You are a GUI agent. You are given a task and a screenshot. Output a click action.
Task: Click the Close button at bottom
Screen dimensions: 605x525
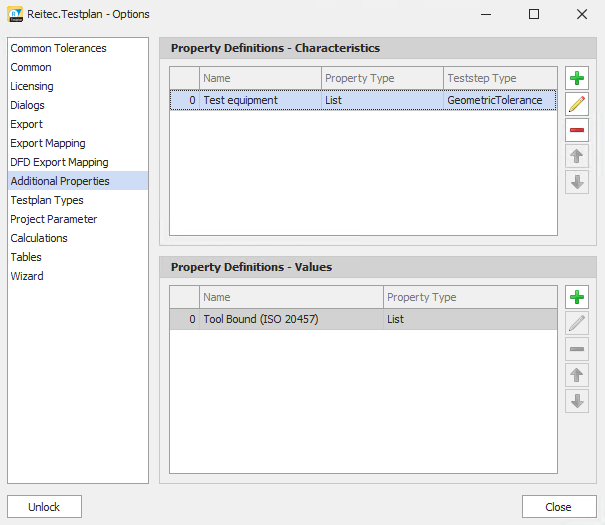point(558,507)
